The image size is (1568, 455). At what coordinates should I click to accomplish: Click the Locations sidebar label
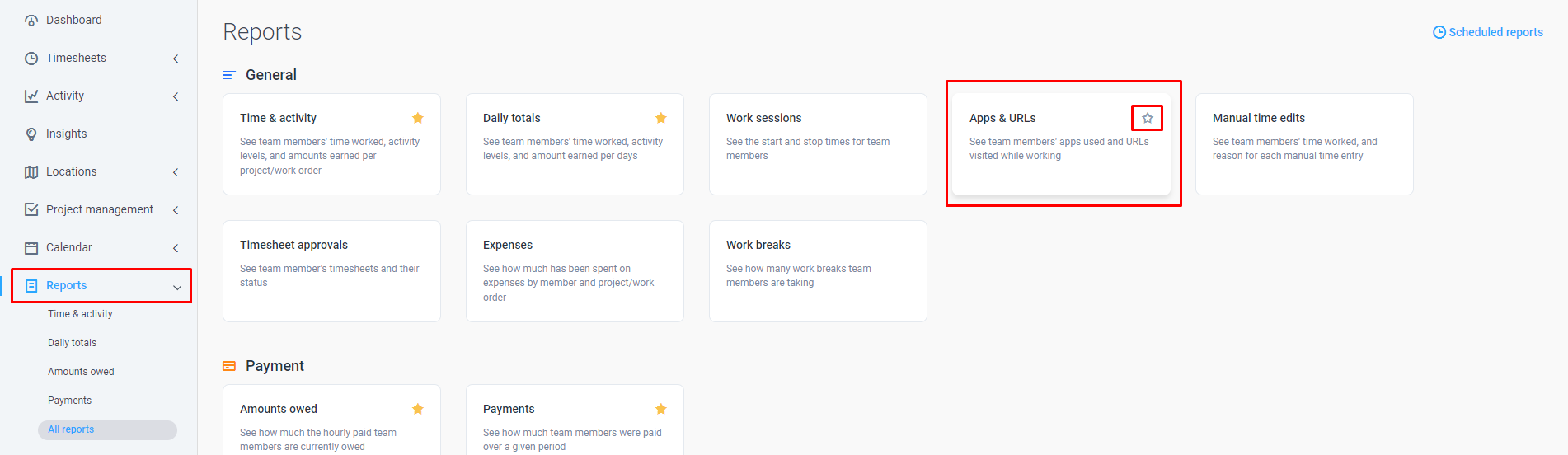71,171
